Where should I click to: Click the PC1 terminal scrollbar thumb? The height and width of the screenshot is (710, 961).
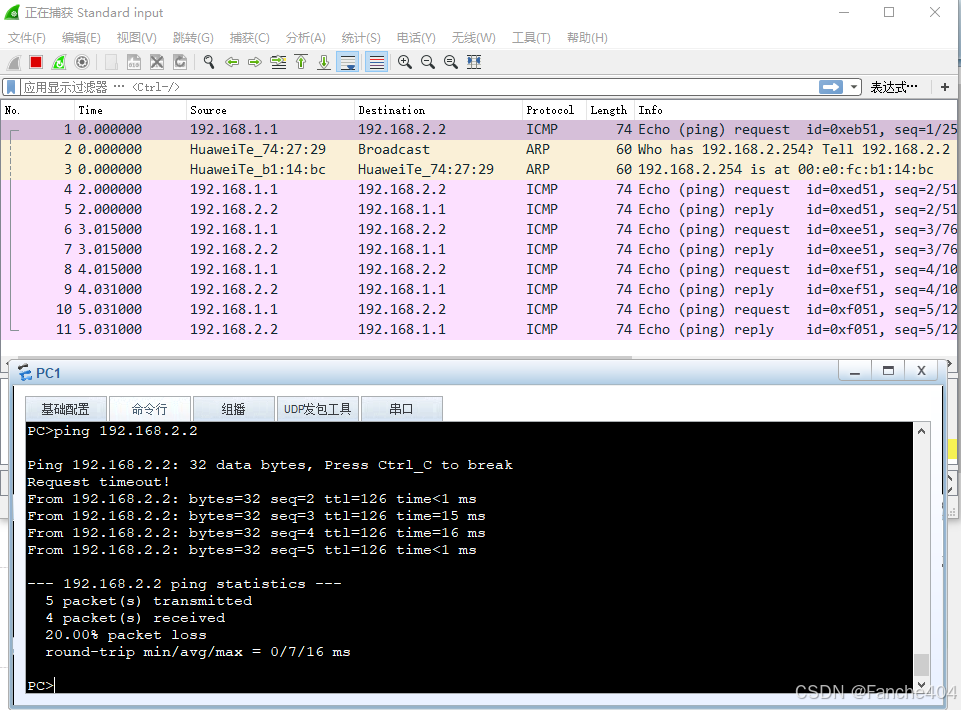coord(921,665)
